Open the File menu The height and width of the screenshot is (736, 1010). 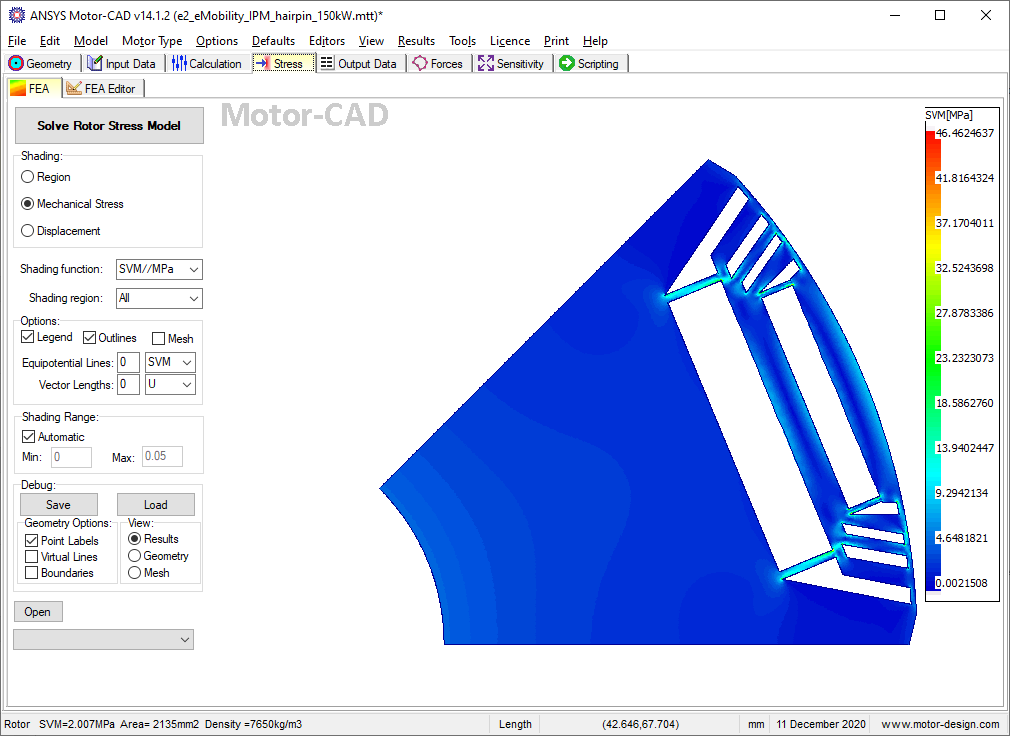17,41
